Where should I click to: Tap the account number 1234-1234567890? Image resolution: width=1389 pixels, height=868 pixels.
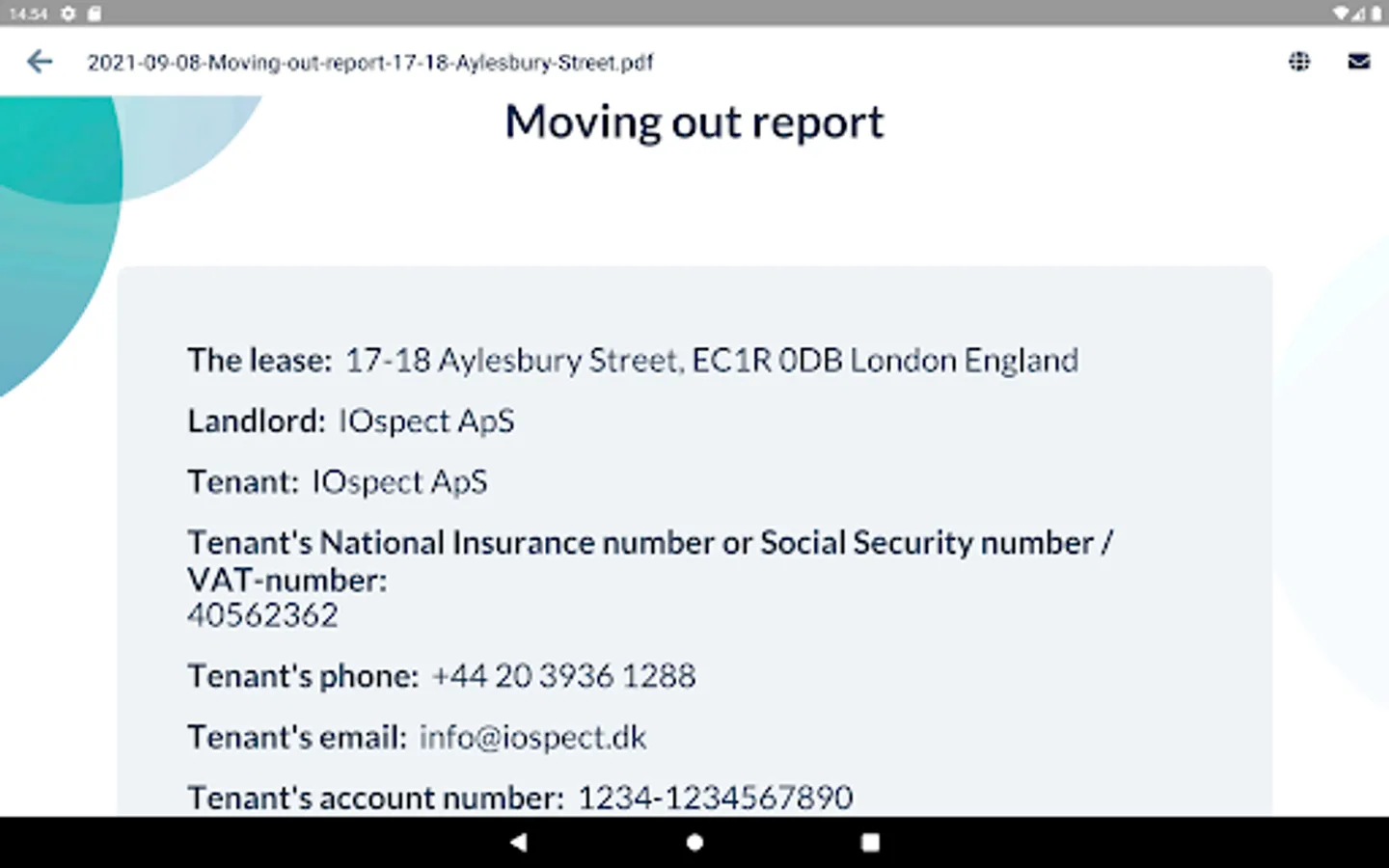point(715,798)
